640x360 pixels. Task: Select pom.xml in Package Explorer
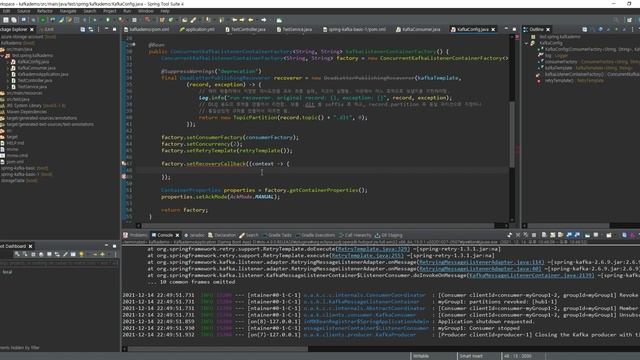click(12, 162)
